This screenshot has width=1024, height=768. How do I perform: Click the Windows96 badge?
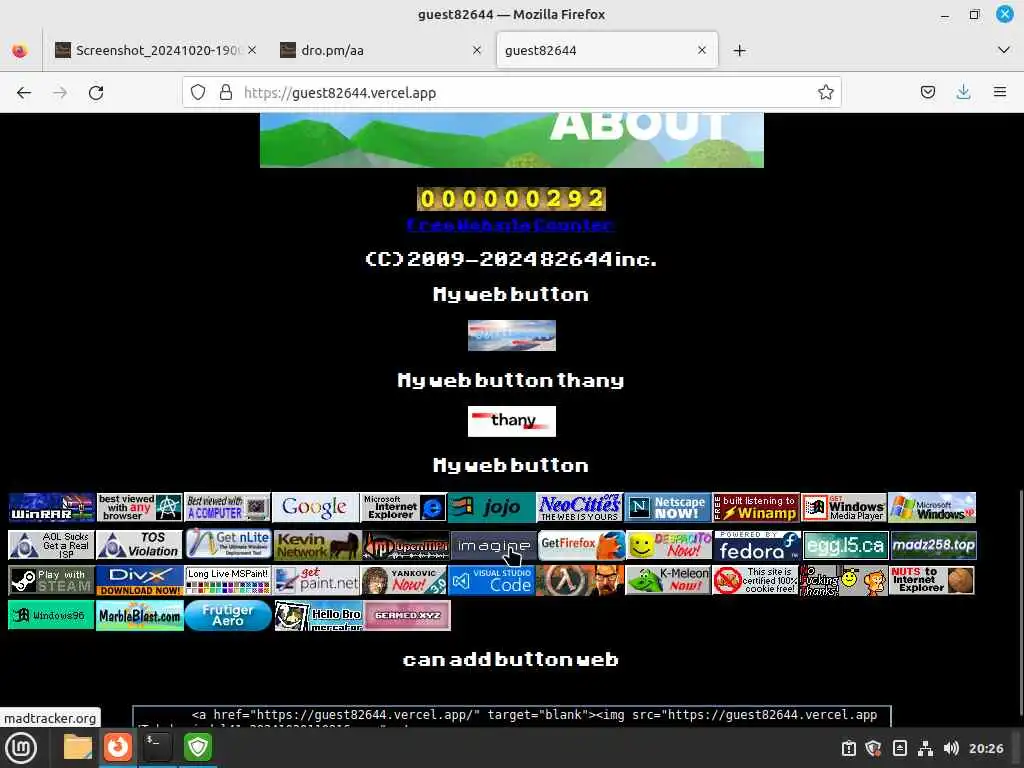click(52, 615)
